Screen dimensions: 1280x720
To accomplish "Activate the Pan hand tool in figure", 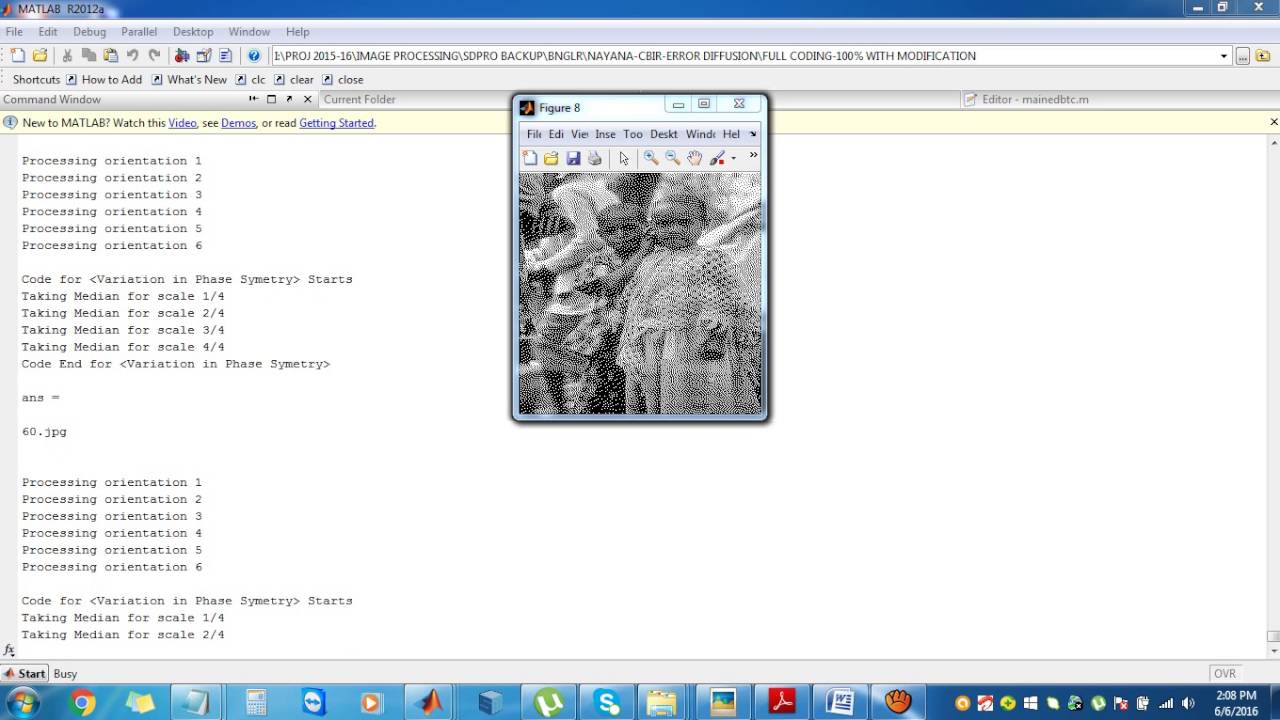I will click(x=694, y=158).
